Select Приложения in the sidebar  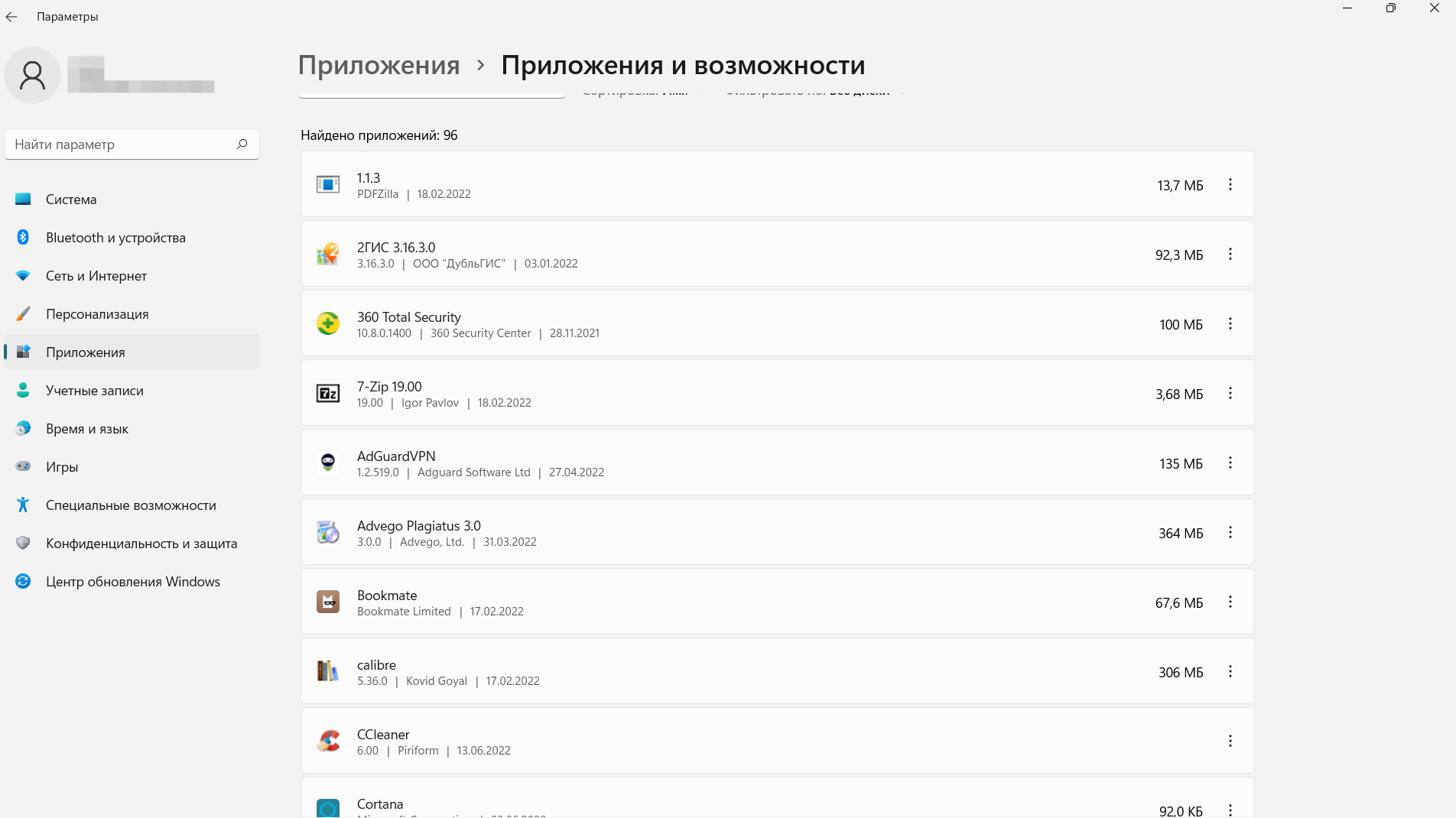pyautogui.click(x=132, y=352)
